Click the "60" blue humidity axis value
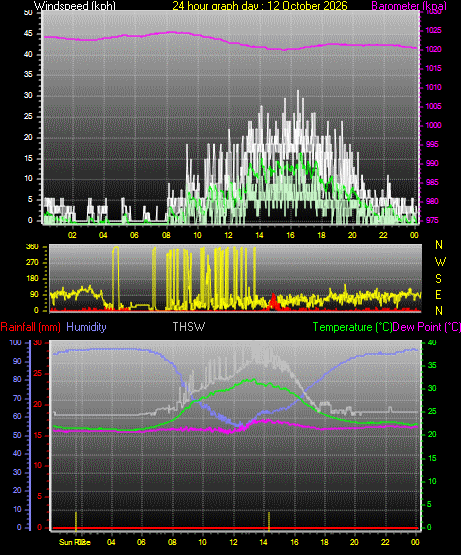Screen dimensions: 461x555 tap(17, 417)
